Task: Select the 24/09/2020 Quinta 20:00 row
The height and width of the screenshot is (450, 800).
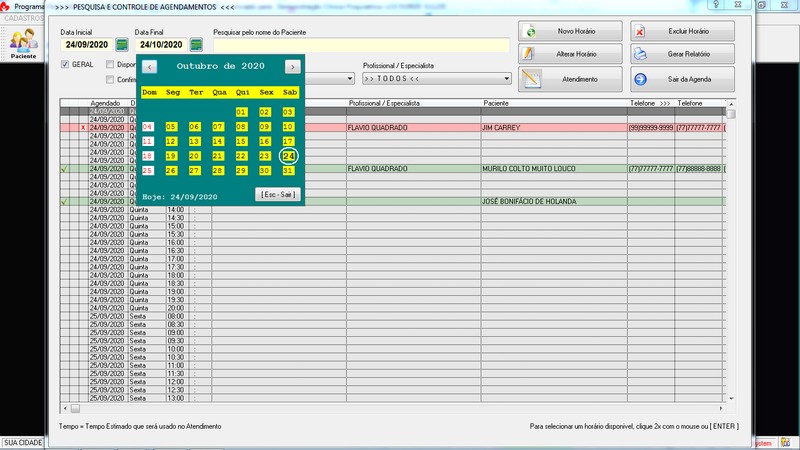Action: point(393,308)
